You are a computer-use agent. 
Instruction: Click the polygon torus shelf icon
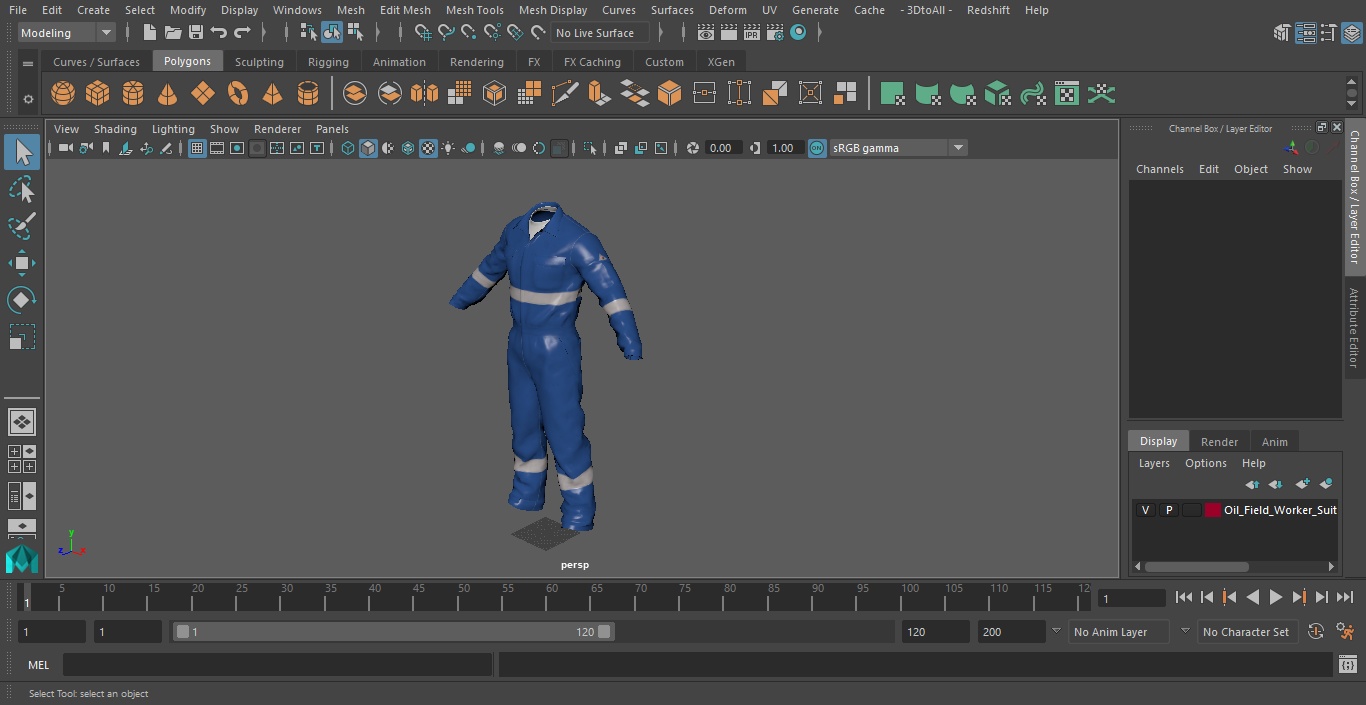238,94
